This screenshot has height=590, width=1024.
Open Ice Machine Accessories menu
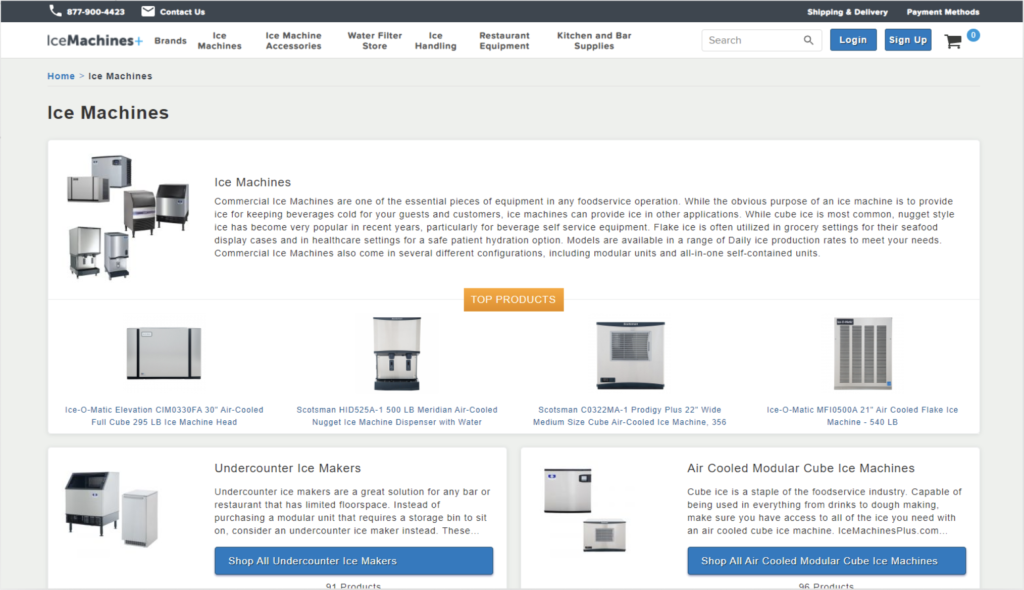293,41
